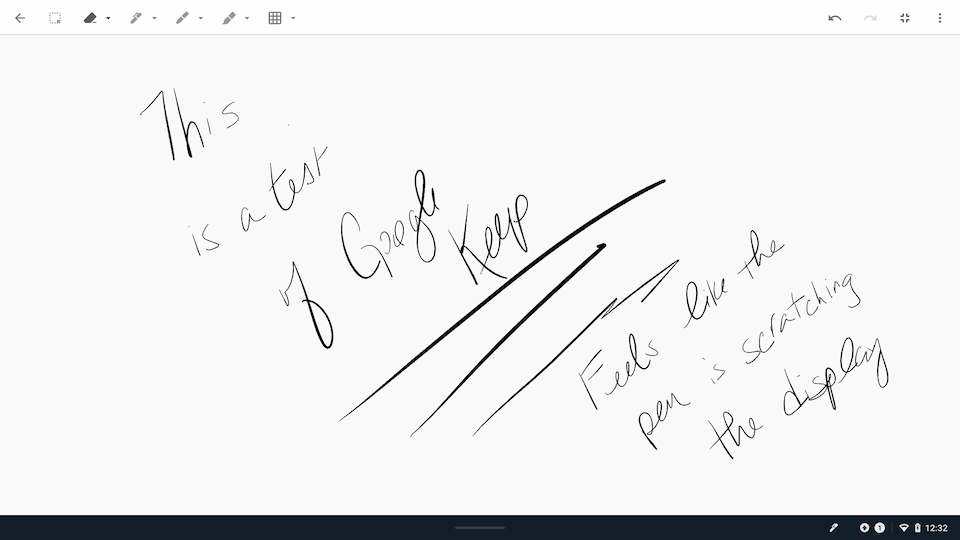
Task: Open the Eraser options dropdown arrow
Action: (108, 18)
